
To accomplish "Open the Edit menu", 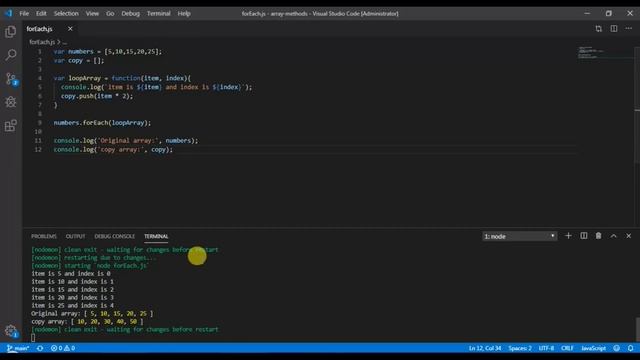I will (x=41, y=13).
